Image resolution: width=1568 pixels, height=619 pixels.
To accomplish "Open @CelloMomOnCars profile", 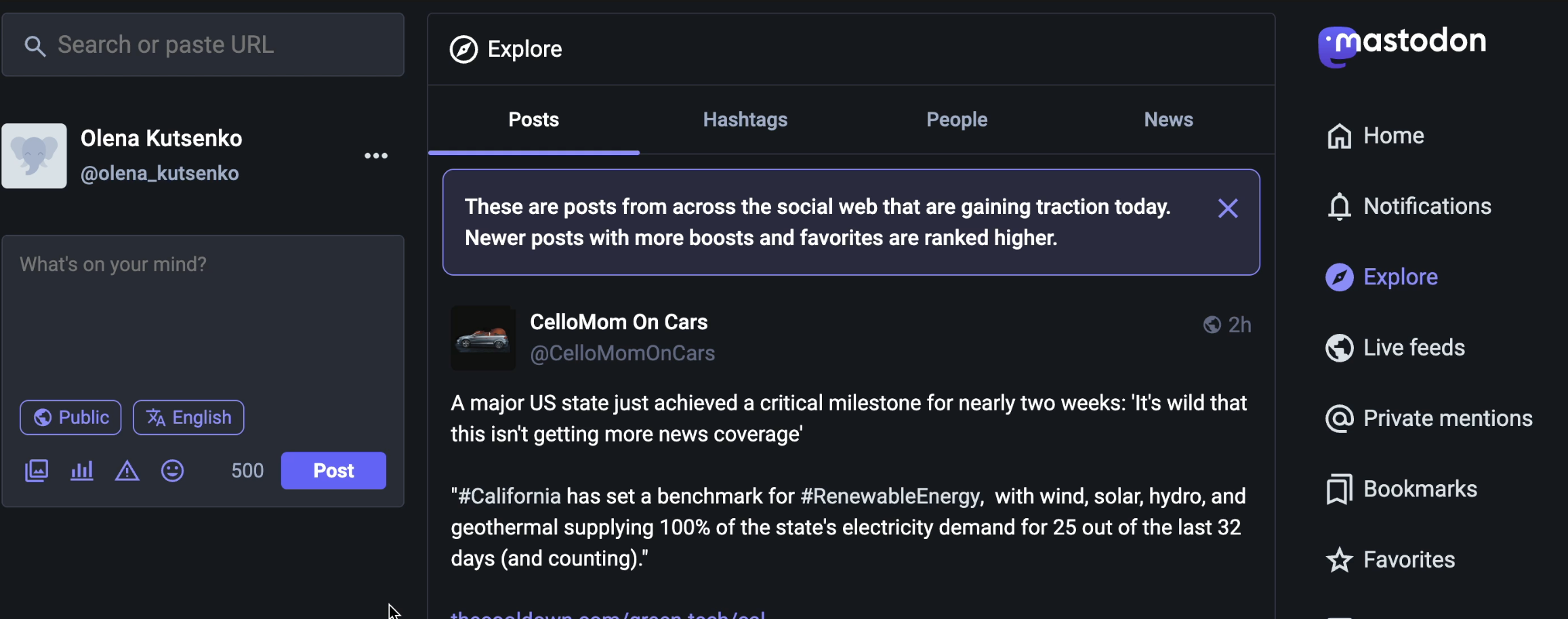I will tap(622, 352).
